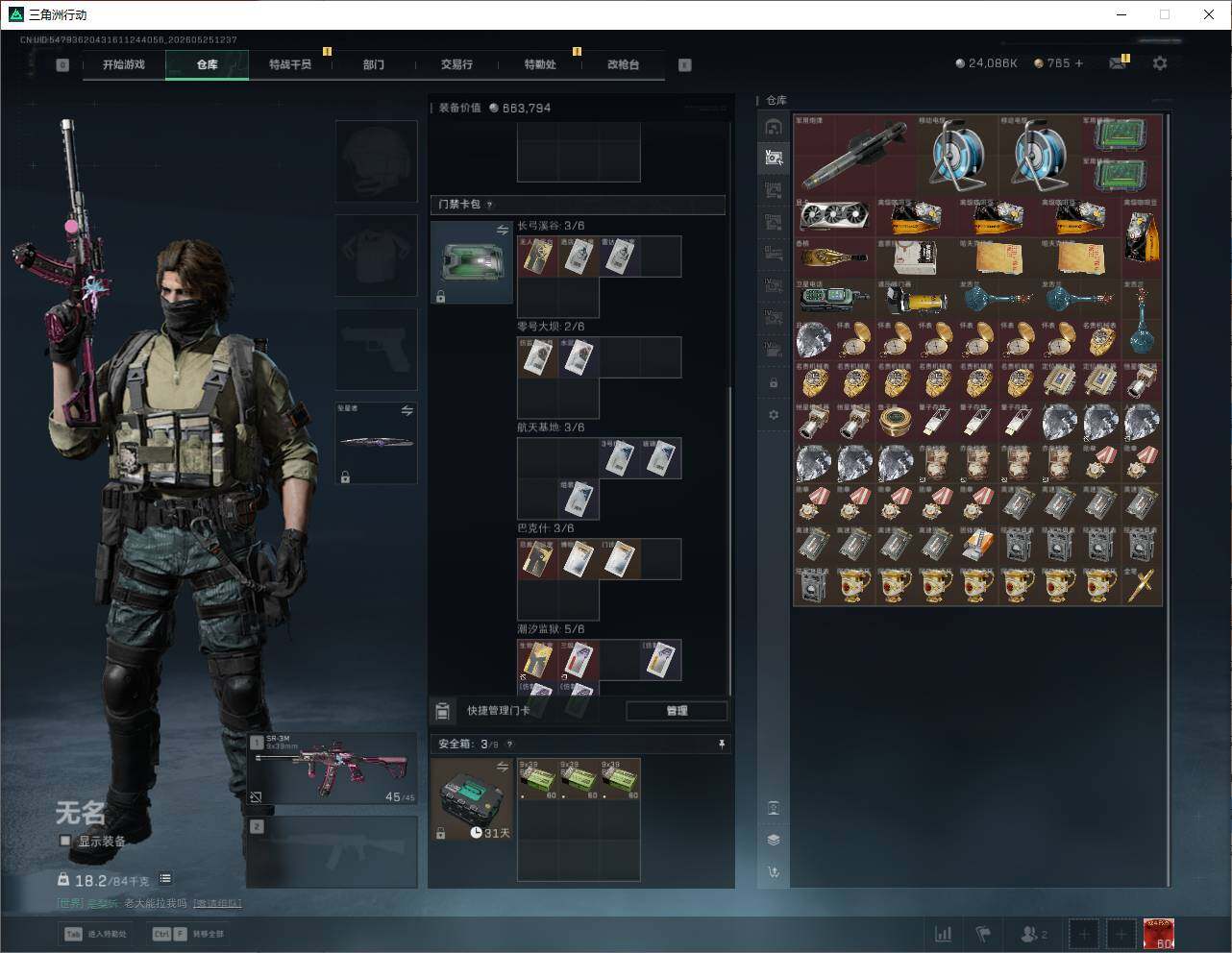The height and width of the screenshot is (953, 1232).
Task: Click the help icon beside 门禁卡包
Action: pyautogui.click(x=490, y=205)
